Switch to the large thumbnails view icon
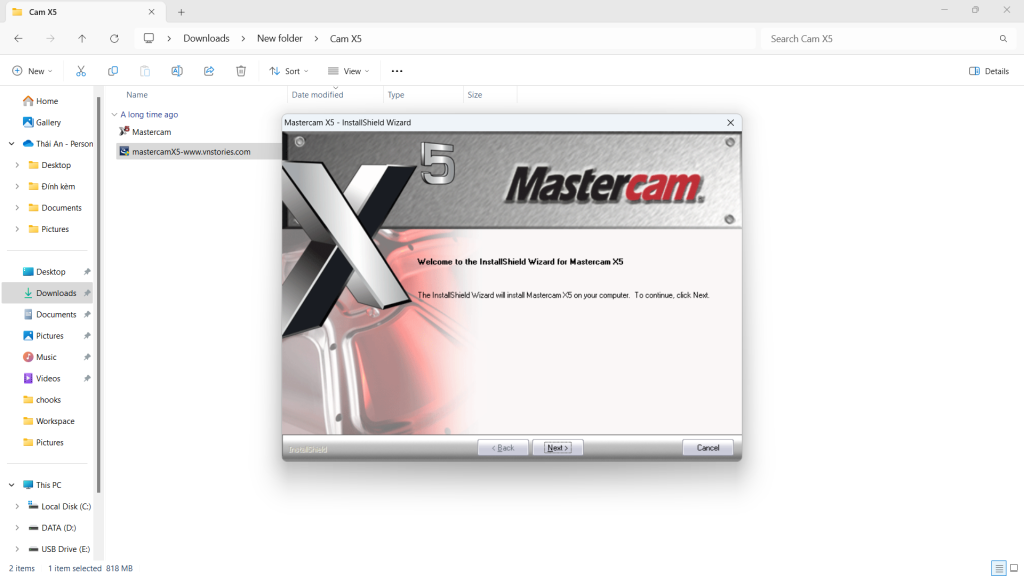 [1014, 568]
